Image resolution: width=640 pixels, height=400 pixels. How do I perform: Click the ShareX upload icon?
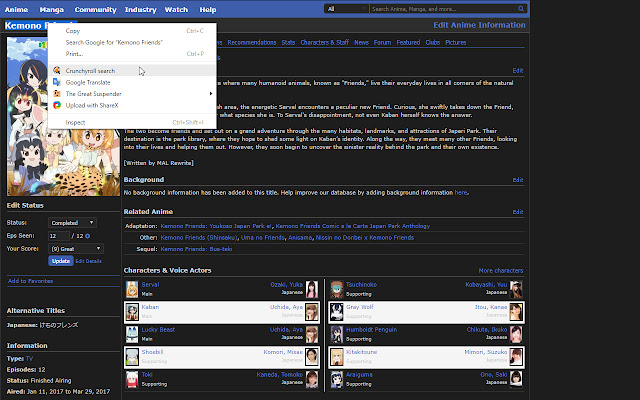click(x=57, y=105)
